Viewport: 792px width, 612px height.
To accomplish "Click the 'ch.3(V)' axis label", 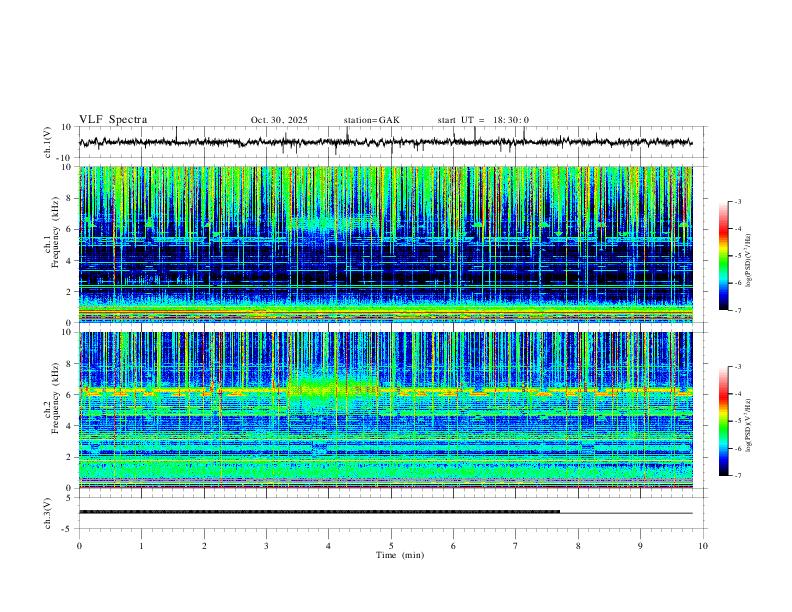I will point(48,513).
